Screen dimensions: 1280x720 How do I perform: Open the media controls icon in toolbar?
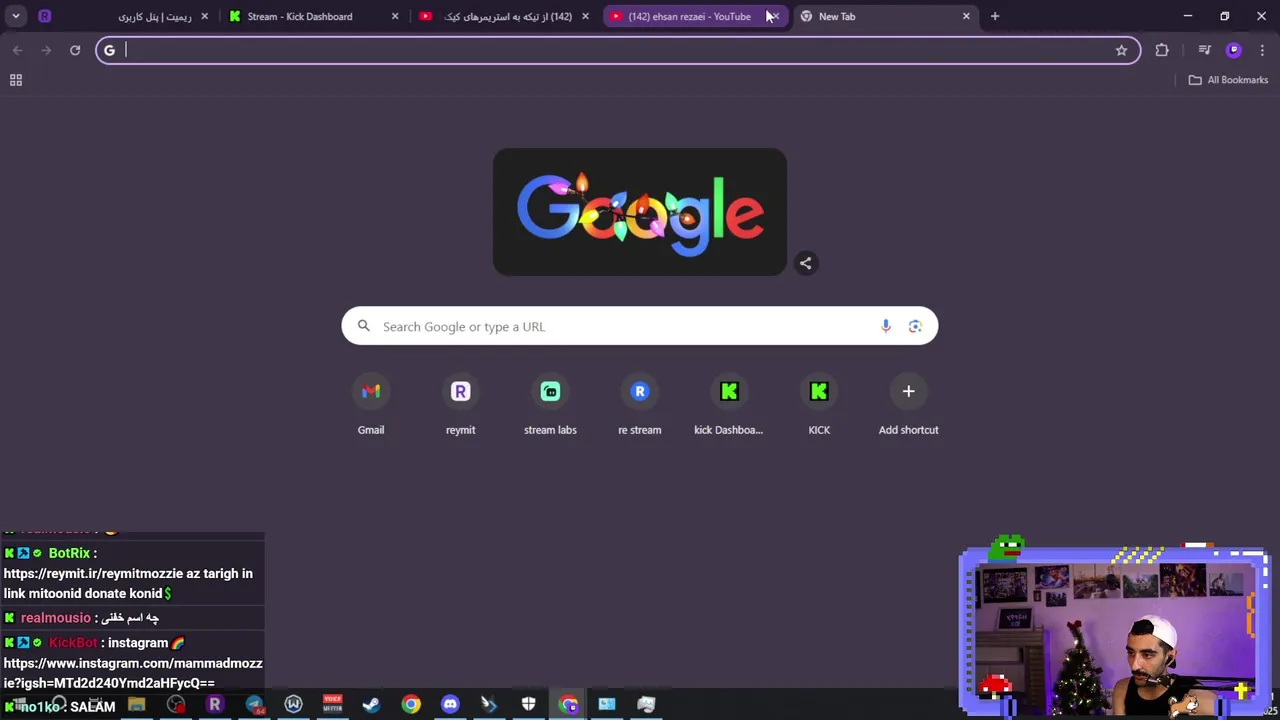tap(1205, 50)
